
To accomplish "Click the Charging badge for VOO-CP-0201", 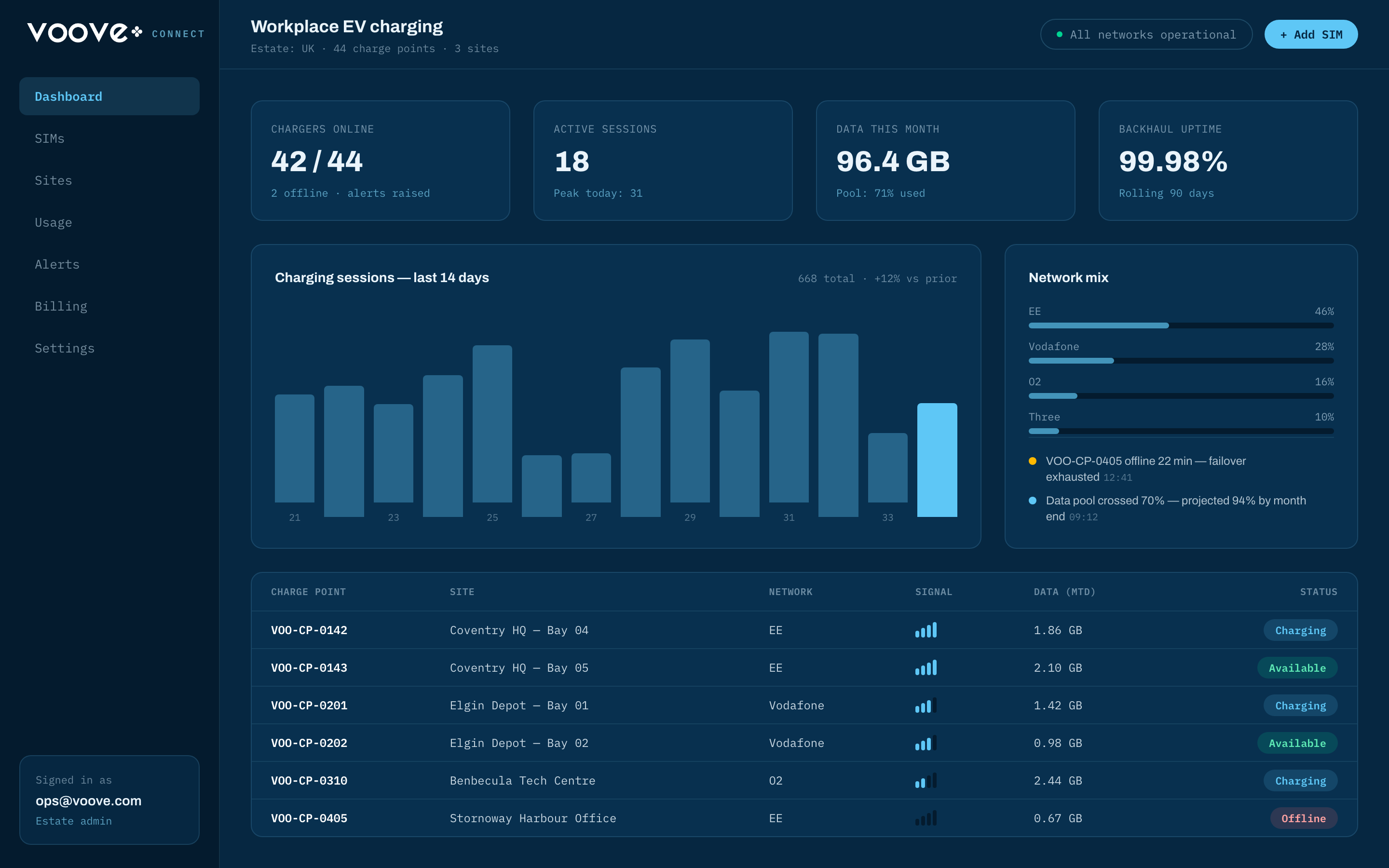I will pyautogui.click(x=1300, y=705).
